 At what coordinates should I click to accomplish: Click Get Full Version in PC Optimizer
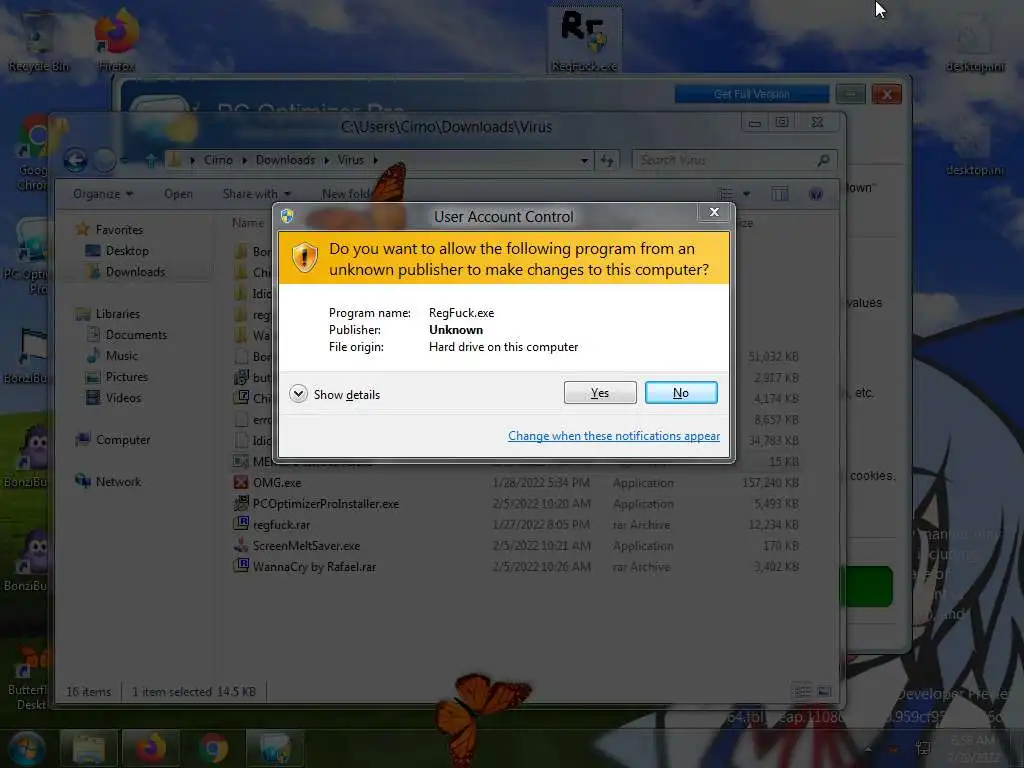coord(751,94)
